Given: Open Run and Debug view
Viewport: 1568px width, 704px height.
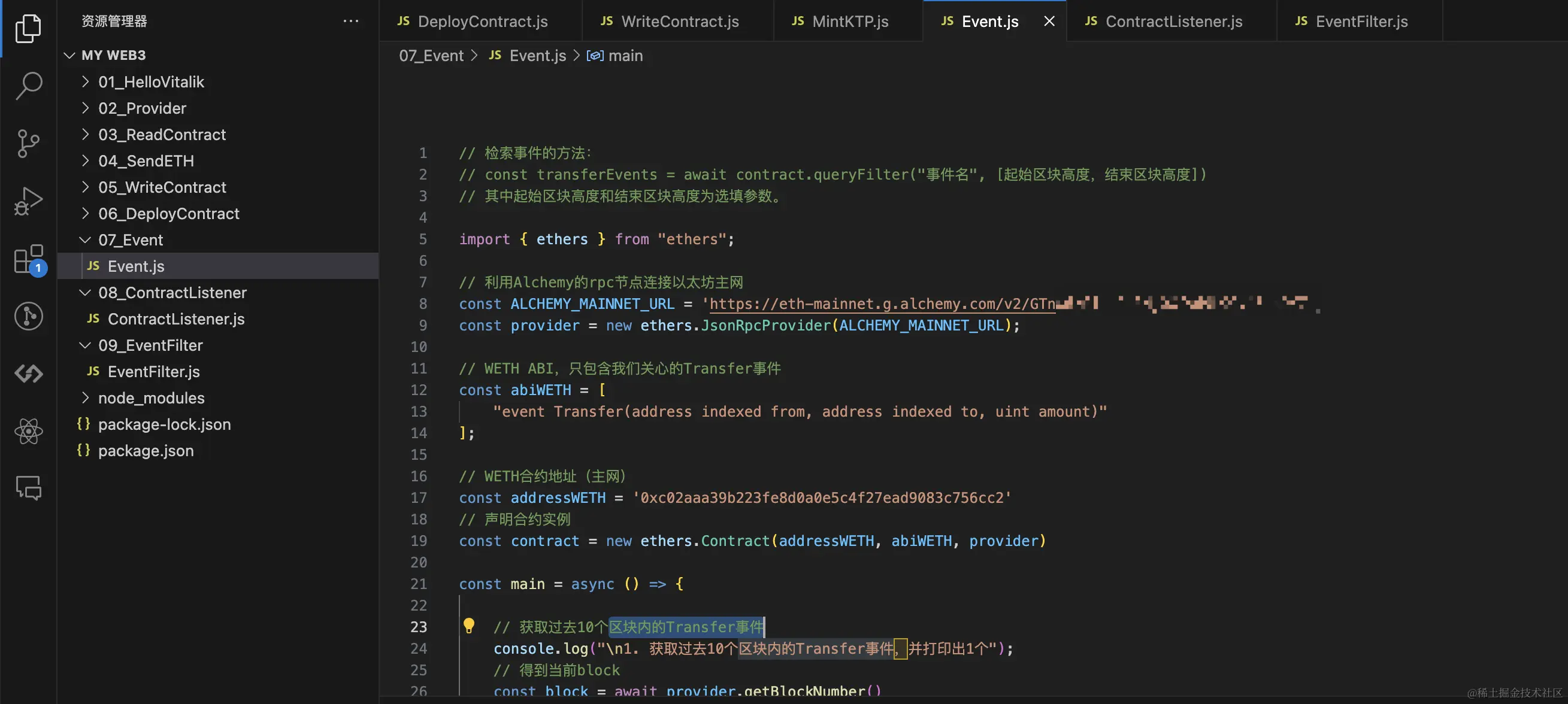Looking at the screenshot, I should pyautogui.click(x=28, y=201).
